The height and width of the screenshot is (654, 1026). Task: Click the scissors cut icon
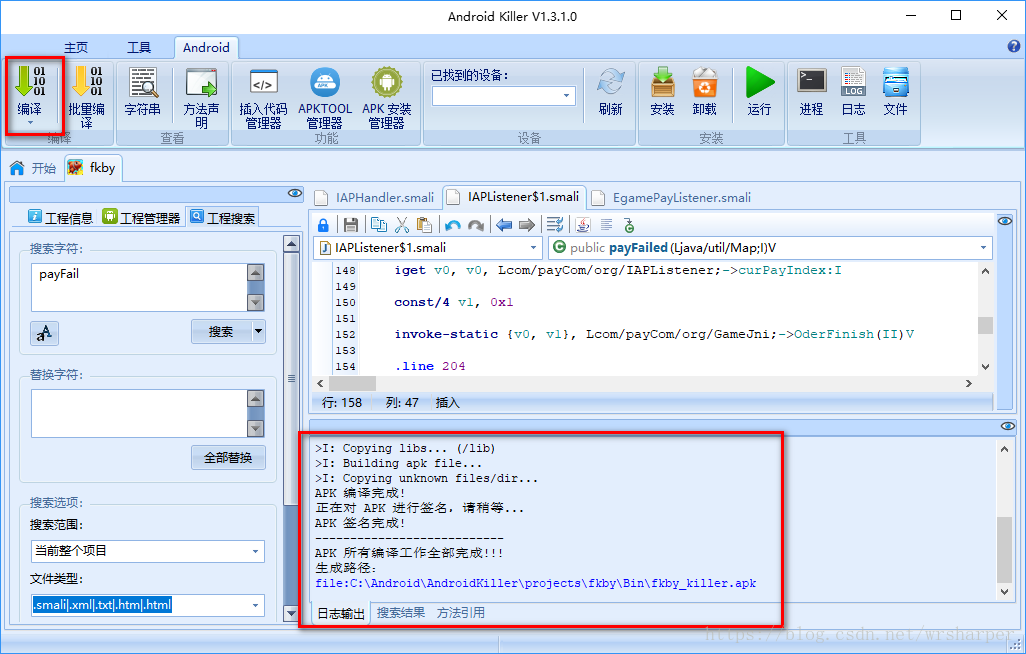click(402, 225)
